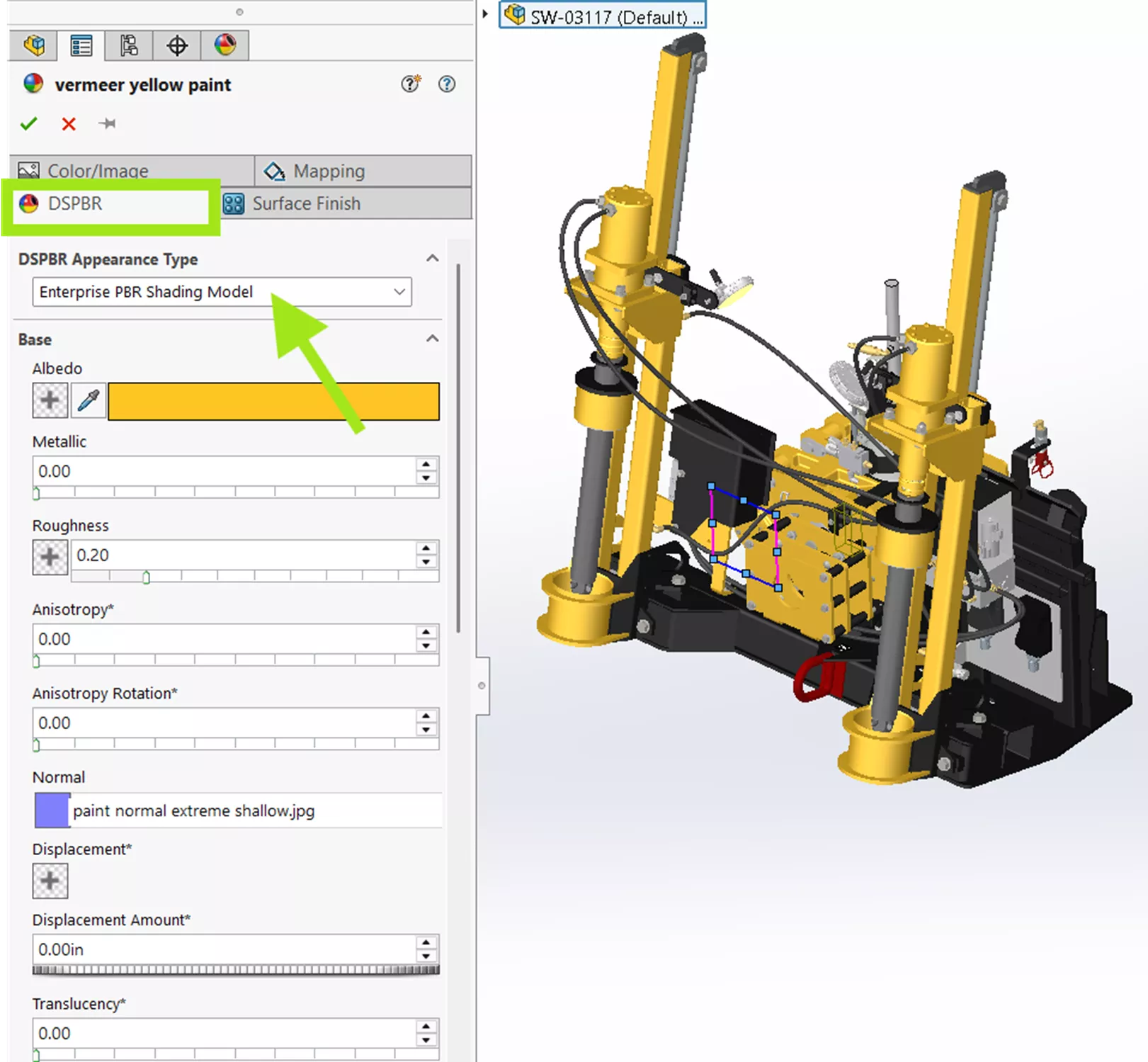The width and height of the screenshot is (1148, 1062).
Task: Select the PropertyManager tab icon
Action: pos(81,45)
